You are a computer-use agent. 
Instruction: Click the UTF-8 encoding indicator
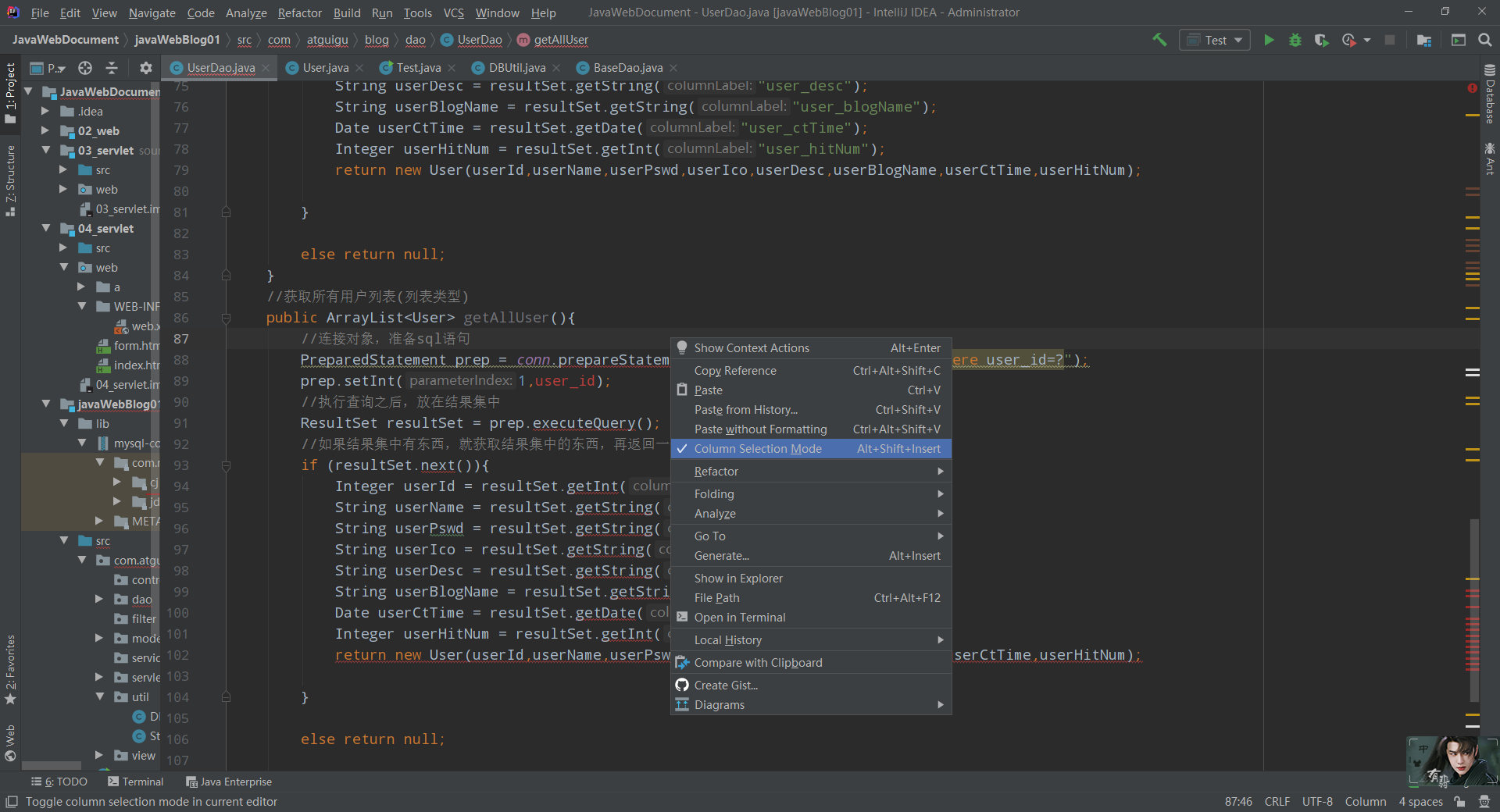pos(1317,801)
